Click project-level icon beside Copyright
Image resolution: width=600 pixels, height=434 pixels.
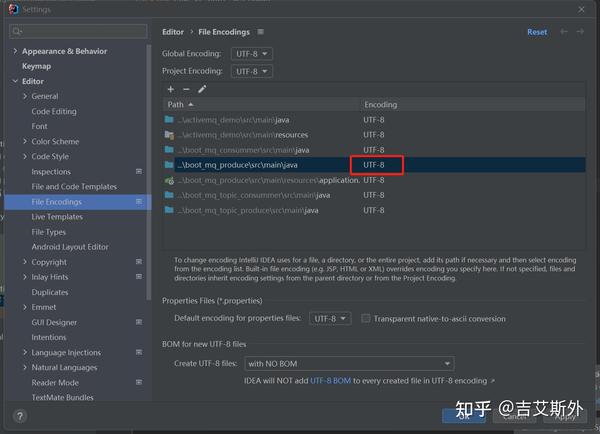139,262
